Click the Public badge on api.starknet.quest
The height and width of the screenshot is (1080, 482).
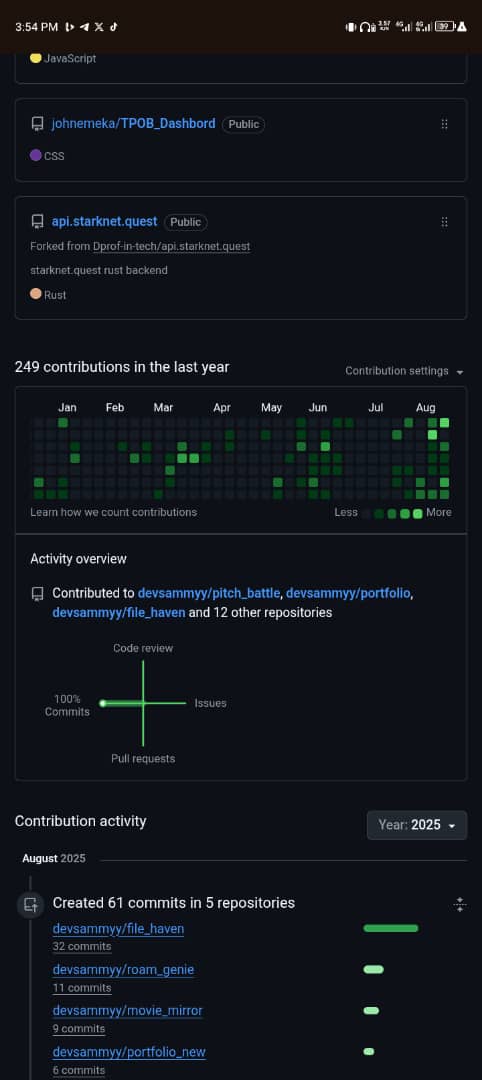coord(185,222)
